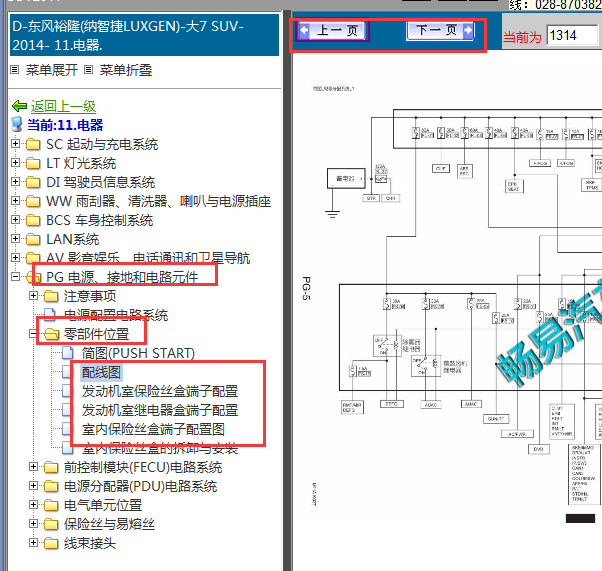Click page icon of 室内保险丝盒端子配置图
The image size is (602, 571).
(x=68, y=429)
